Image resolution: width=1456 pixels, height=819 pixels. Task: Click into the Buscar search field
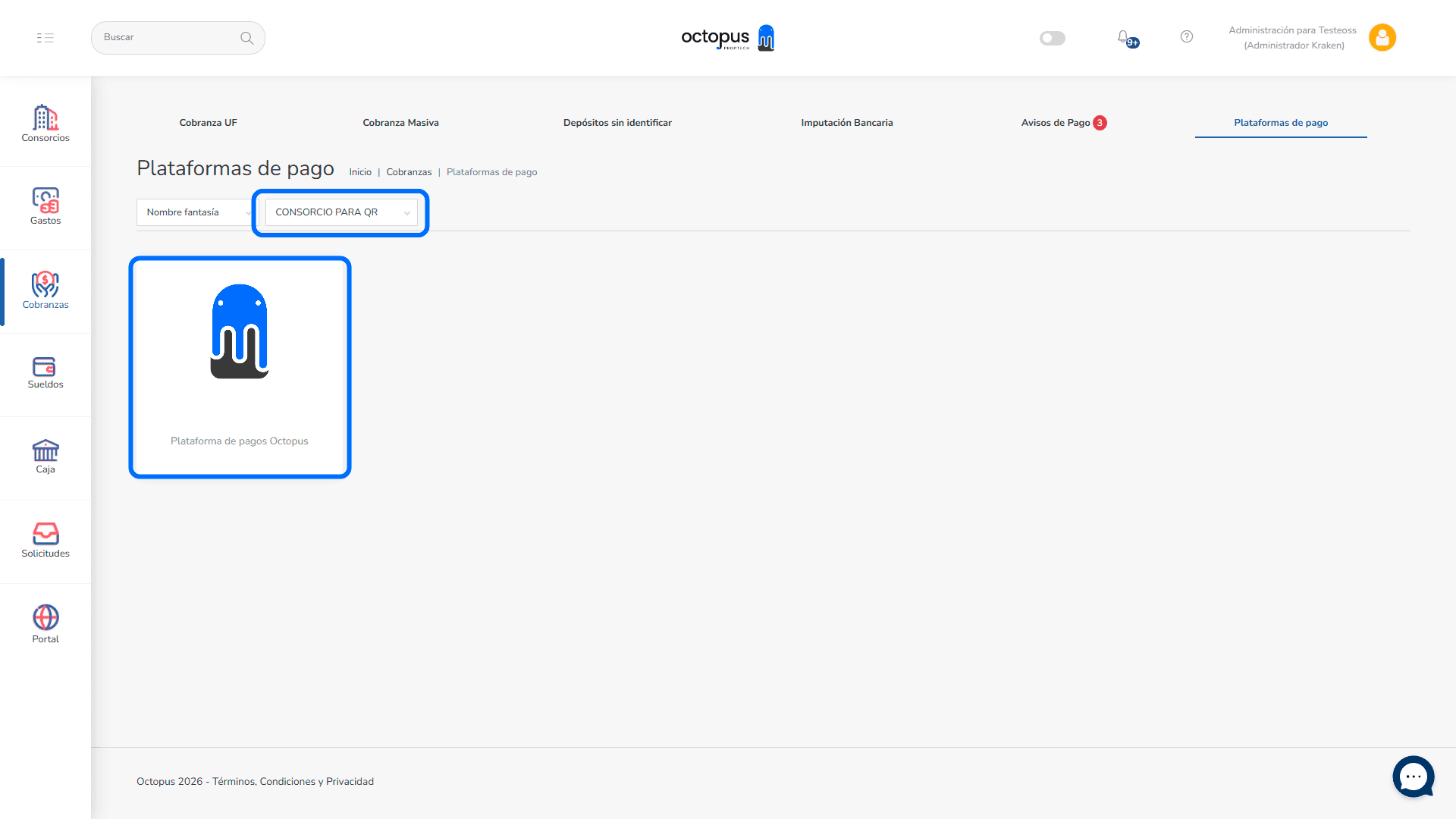coord(168,37)
